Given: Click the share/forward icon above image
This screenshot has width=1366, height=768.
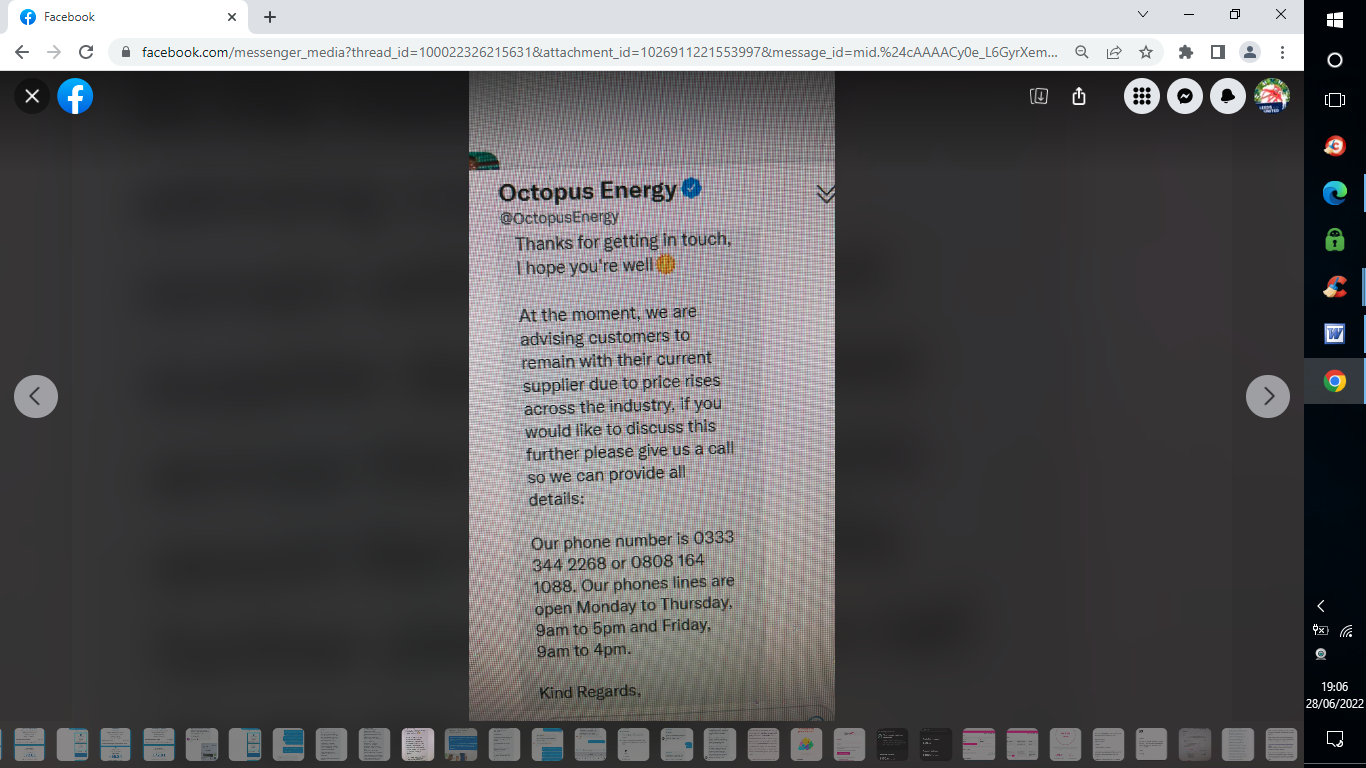Looking at the screenshot, I should (1079, 96).
